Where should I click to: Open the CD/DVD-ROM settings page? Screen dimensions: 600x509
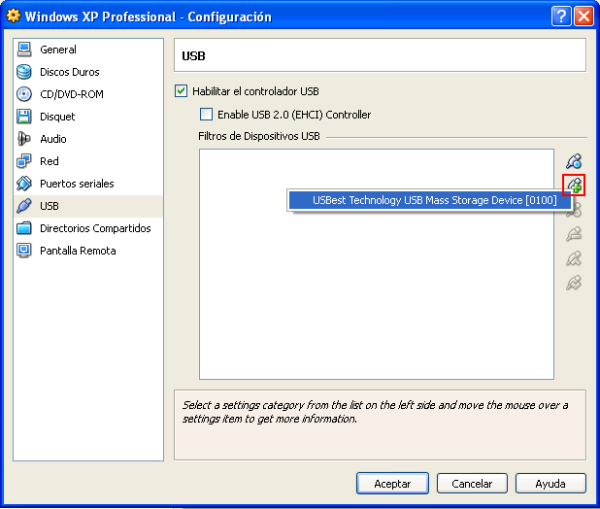(x=71, y=94)
